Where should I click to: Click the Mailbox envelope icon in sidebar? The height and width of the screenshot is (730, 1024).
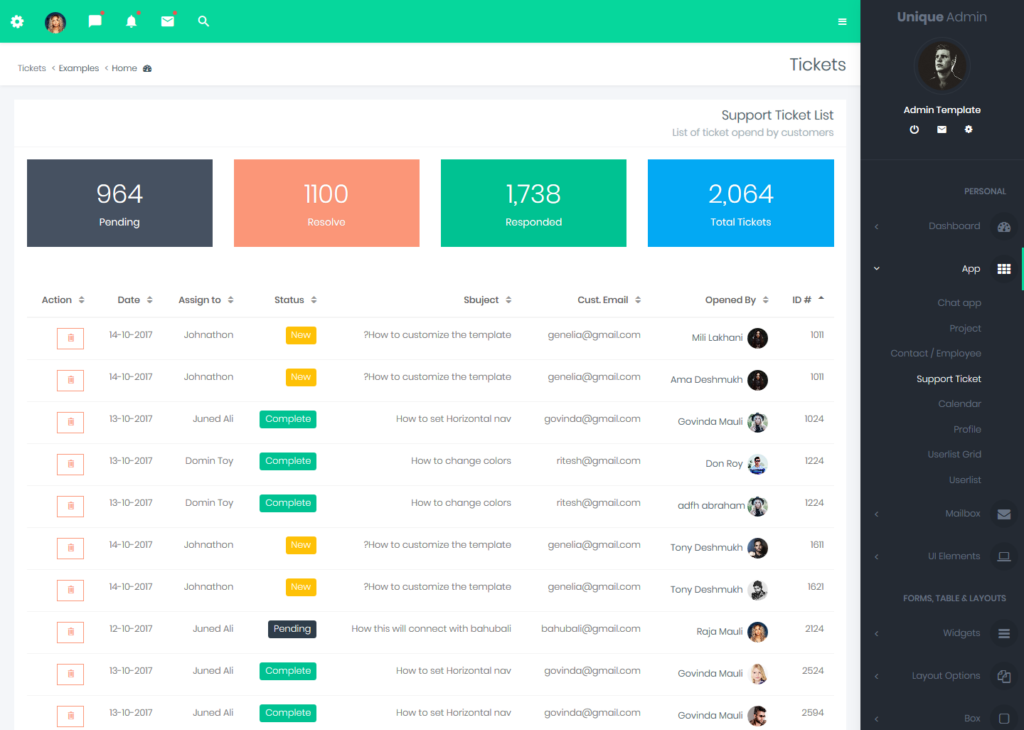tap(1004, 514)
